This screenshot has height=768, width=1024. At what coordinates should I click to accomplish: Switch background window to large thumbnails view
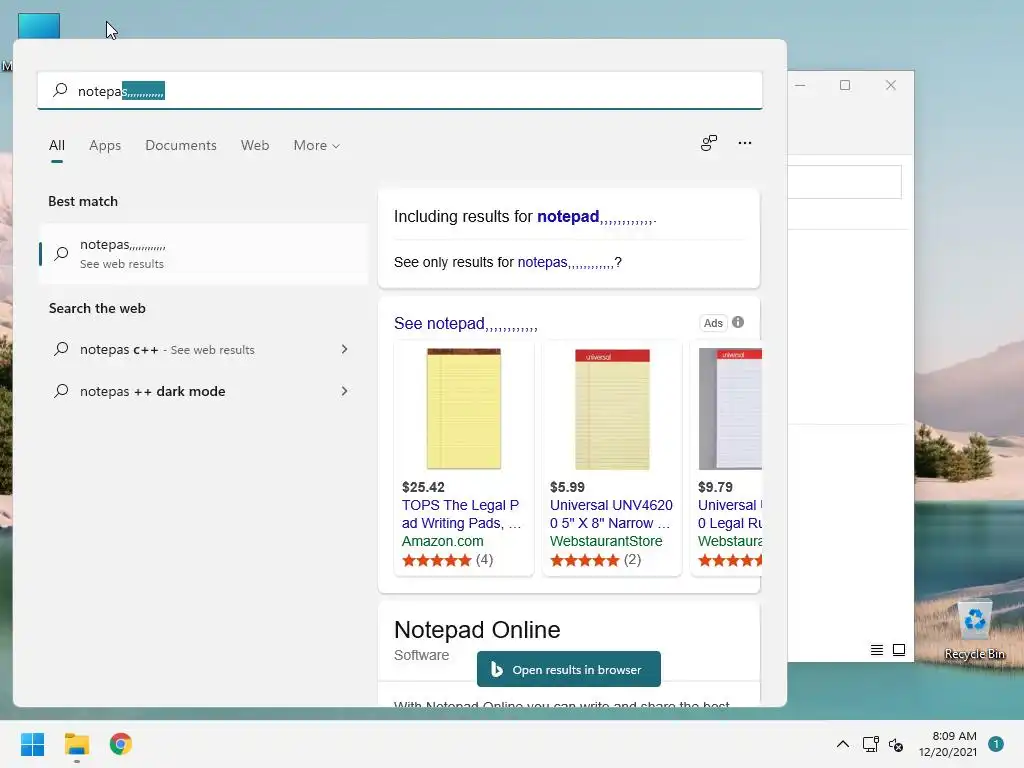(899, 650)
